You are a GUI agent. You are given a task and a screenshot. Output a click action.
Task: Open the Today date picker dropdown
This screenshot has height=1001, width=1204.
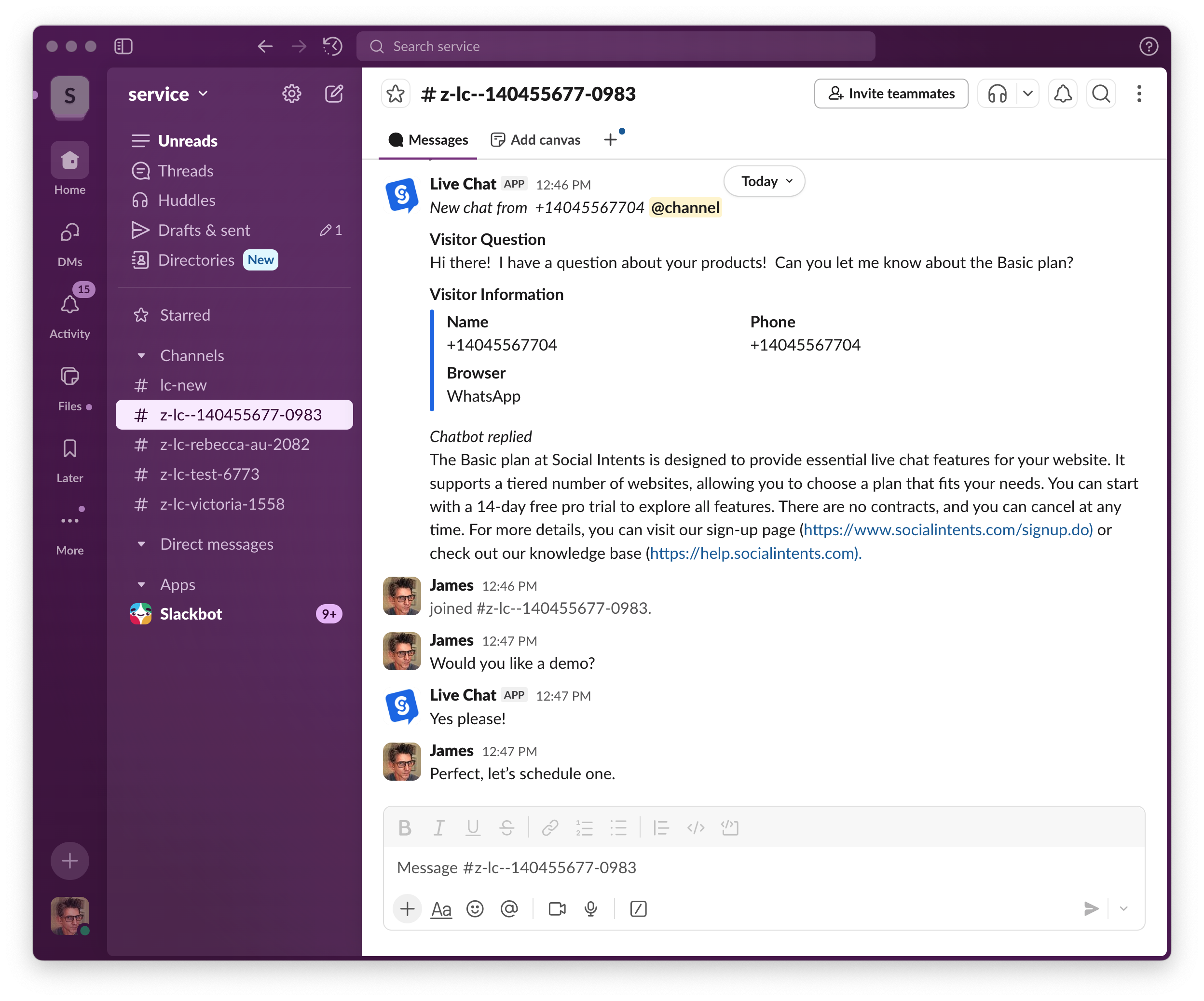[x=764, y=181]
